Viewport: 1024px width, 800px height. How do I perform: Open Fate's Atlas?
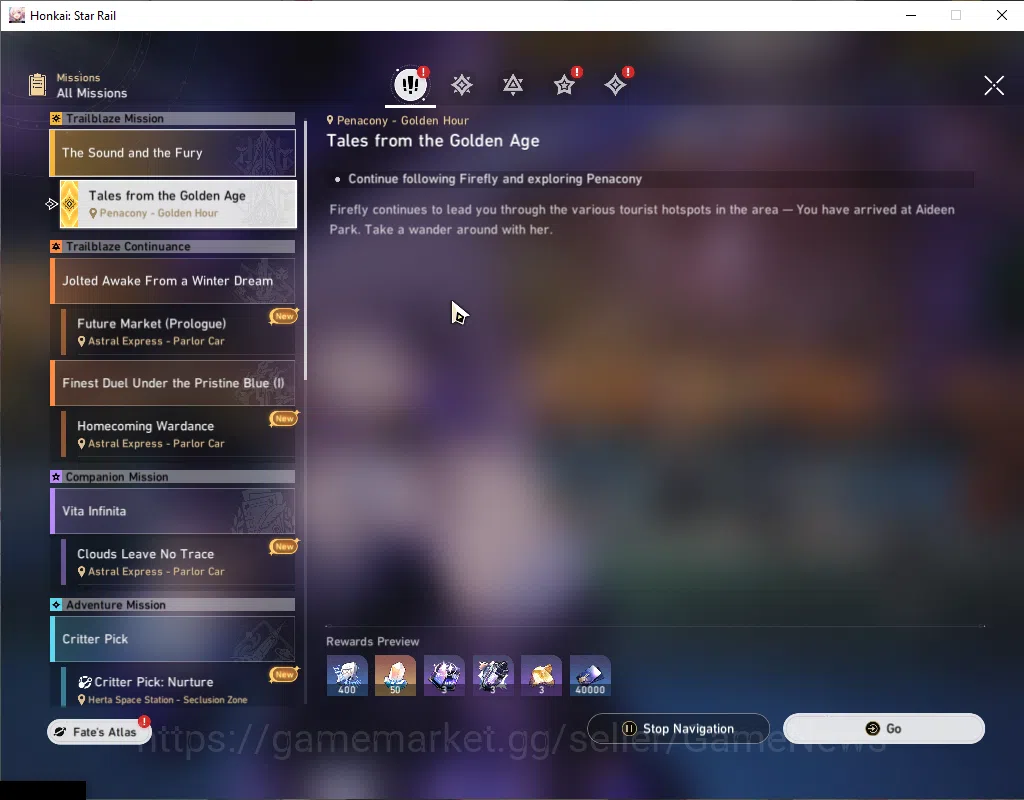coord(99,732)
